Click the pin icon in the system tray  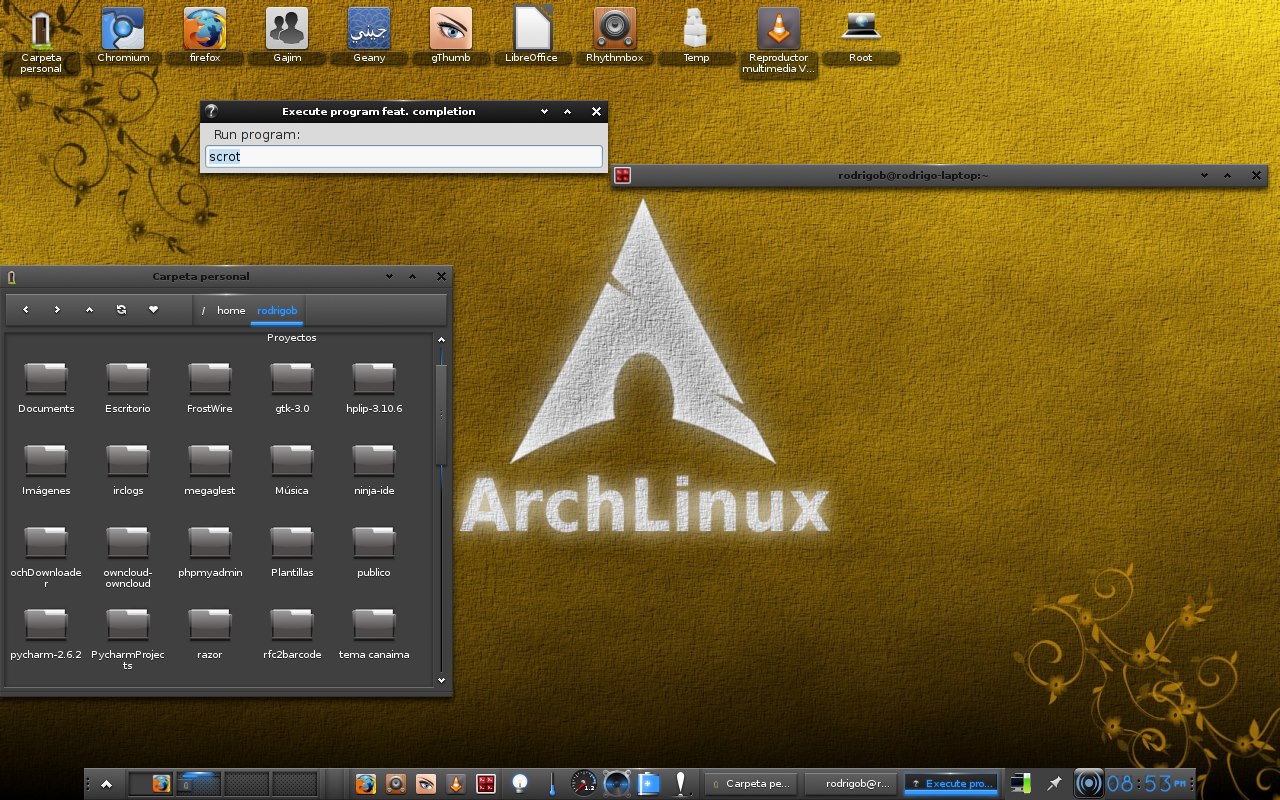tap(1054, 784)
